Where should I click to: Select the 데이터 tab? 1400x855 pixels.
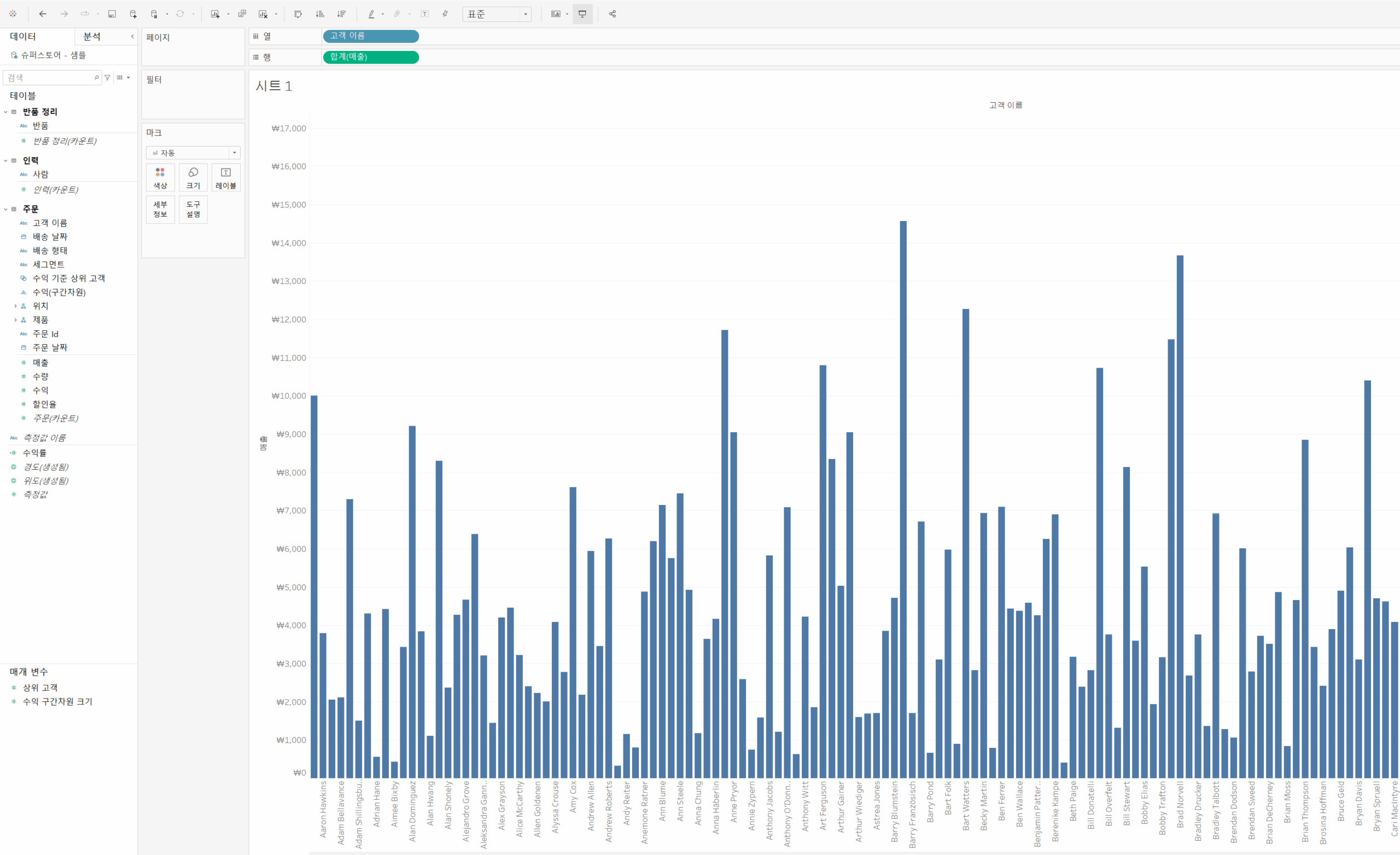tap(23, 37)
